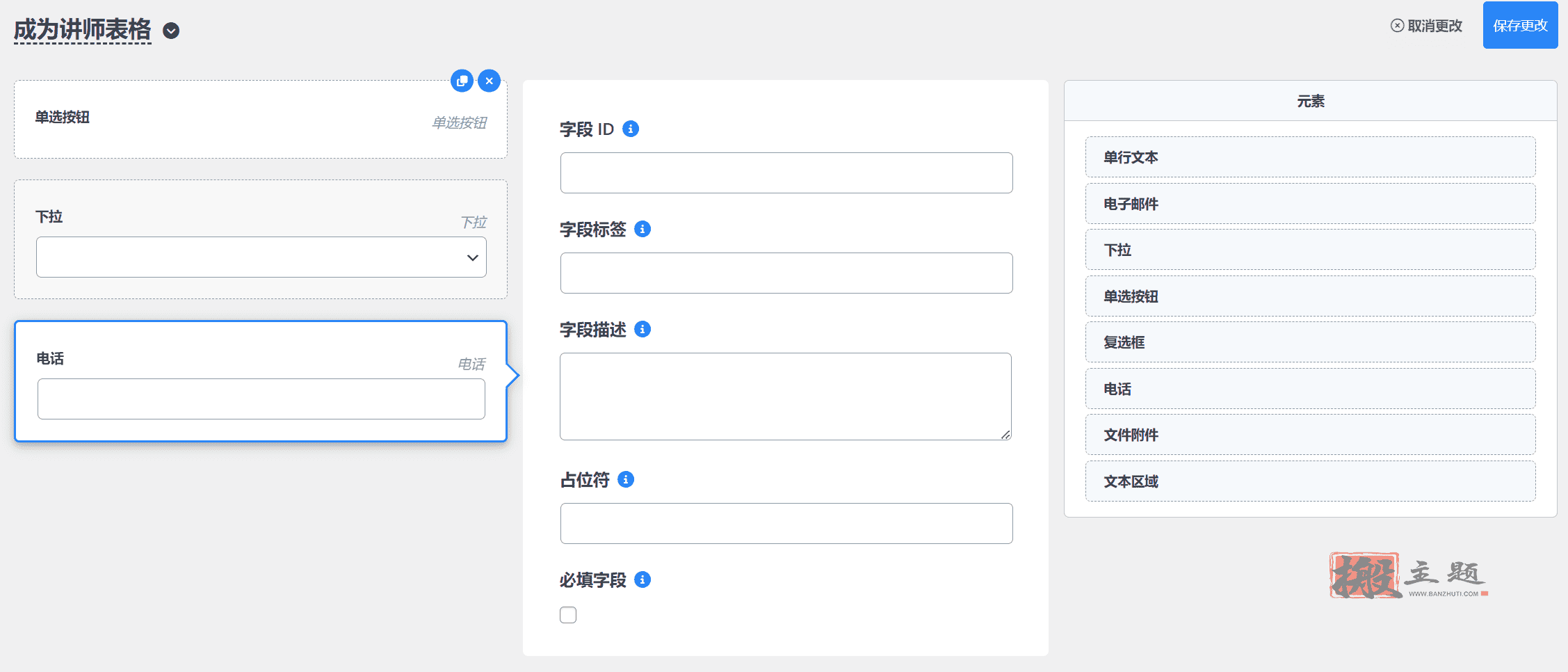Show info tooltip for 字段 ID

click(x=631, y=129)
